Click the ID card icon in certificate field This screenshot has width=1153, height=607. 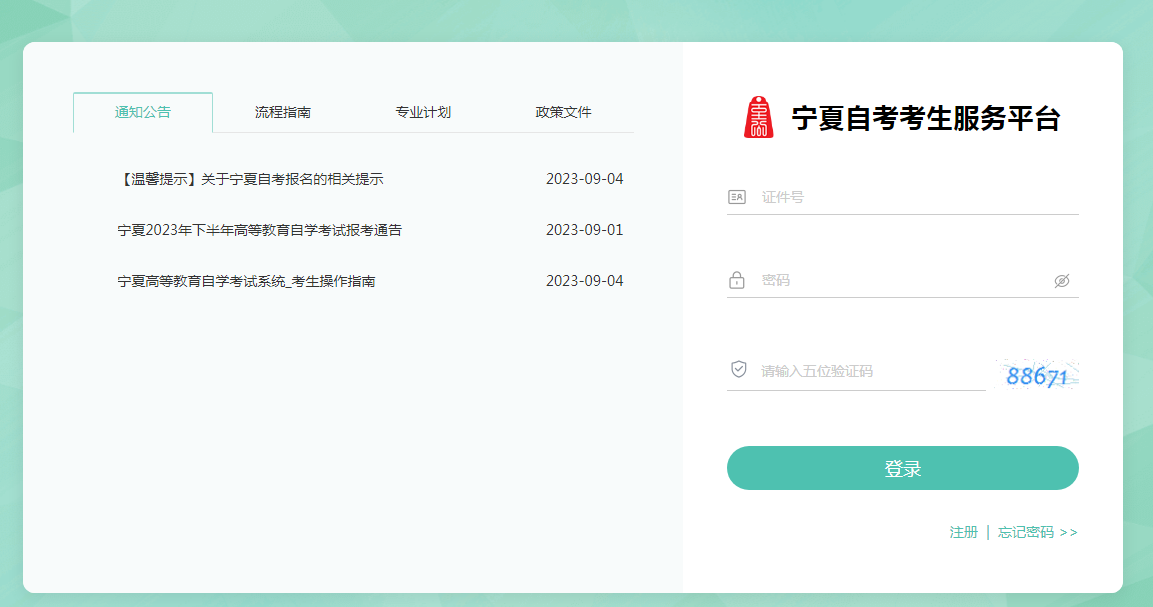point(736,196)
